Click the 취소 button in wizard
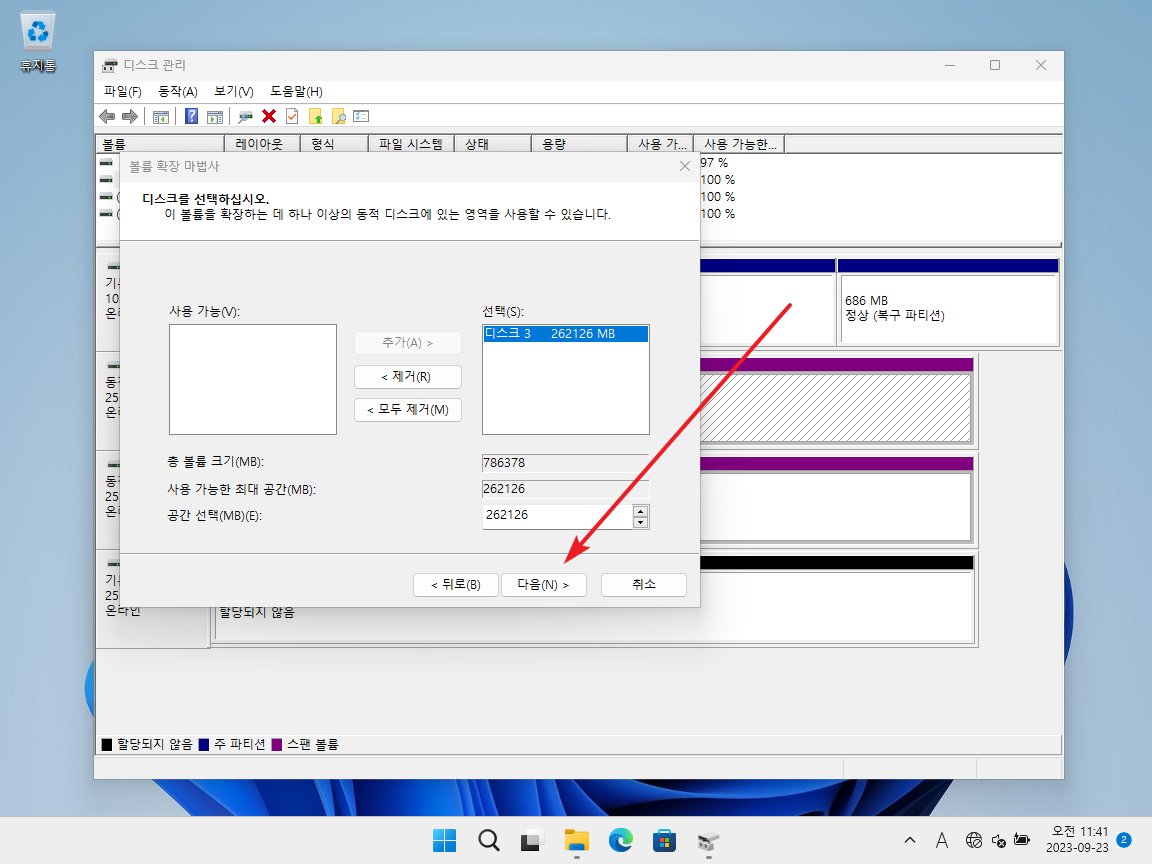The height and width of the screenshot is (864, 1152). pyautogui.click(x=644, y=585)
